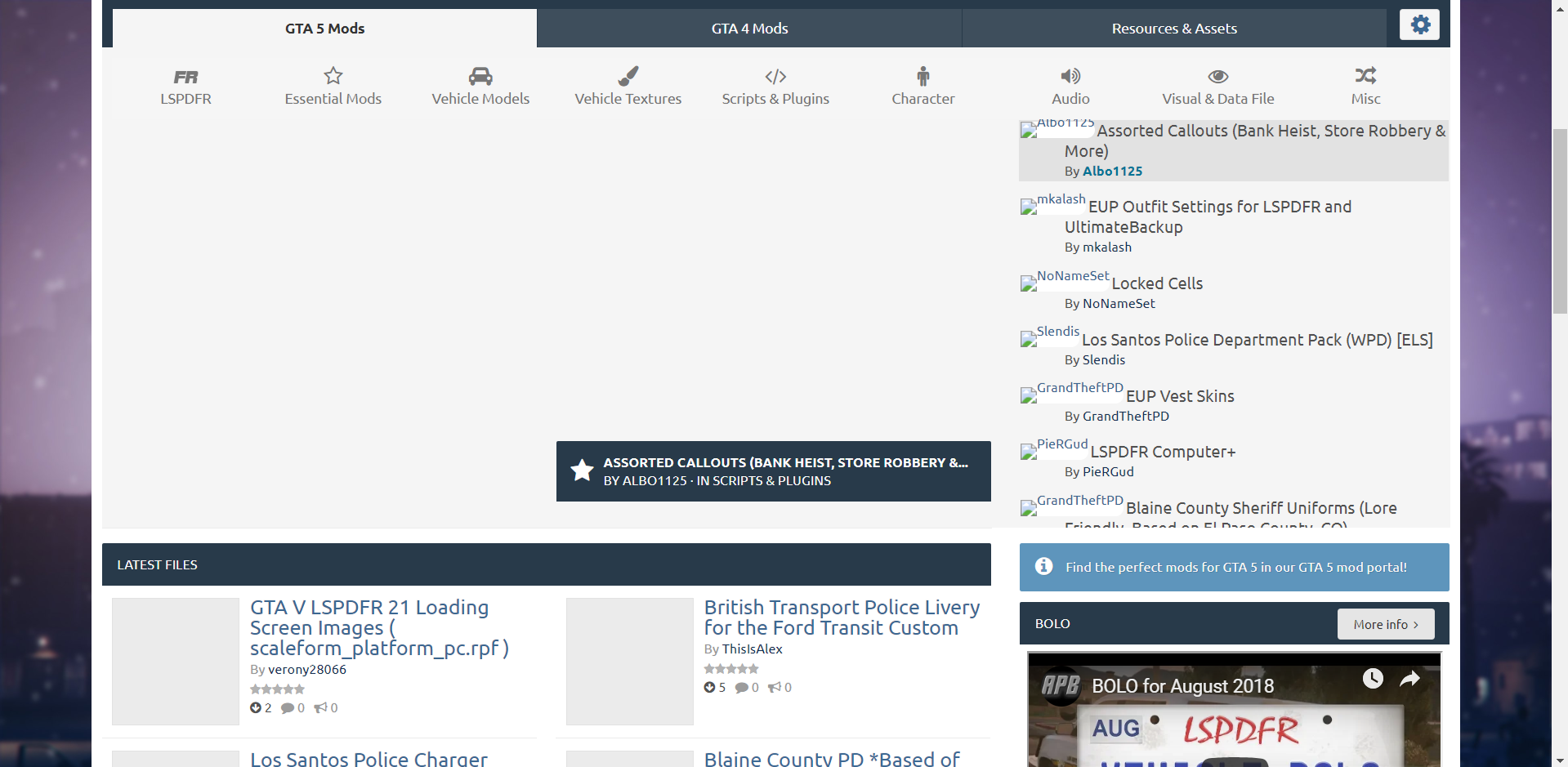
Task: Click the star rating under ThisIsAlex
Action: pyautogui.click(x=731, y=669)
